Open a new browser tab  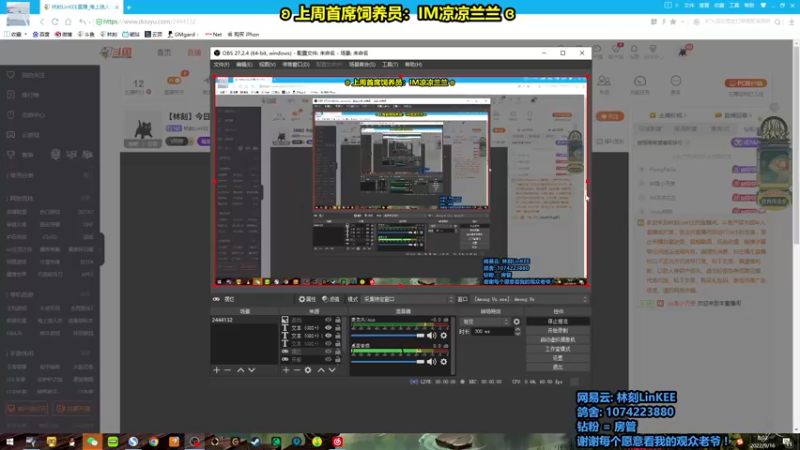(x=129, y=7)
